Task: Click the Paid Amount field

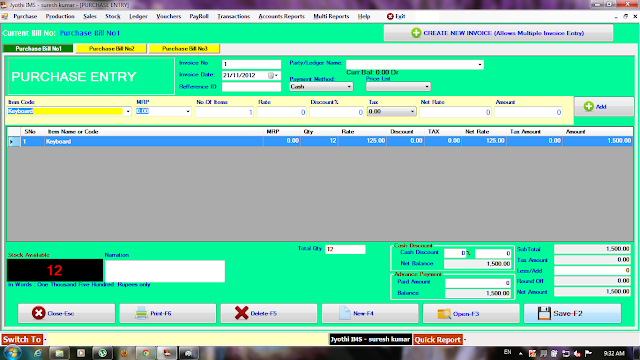Action: [x=478, y=282]
